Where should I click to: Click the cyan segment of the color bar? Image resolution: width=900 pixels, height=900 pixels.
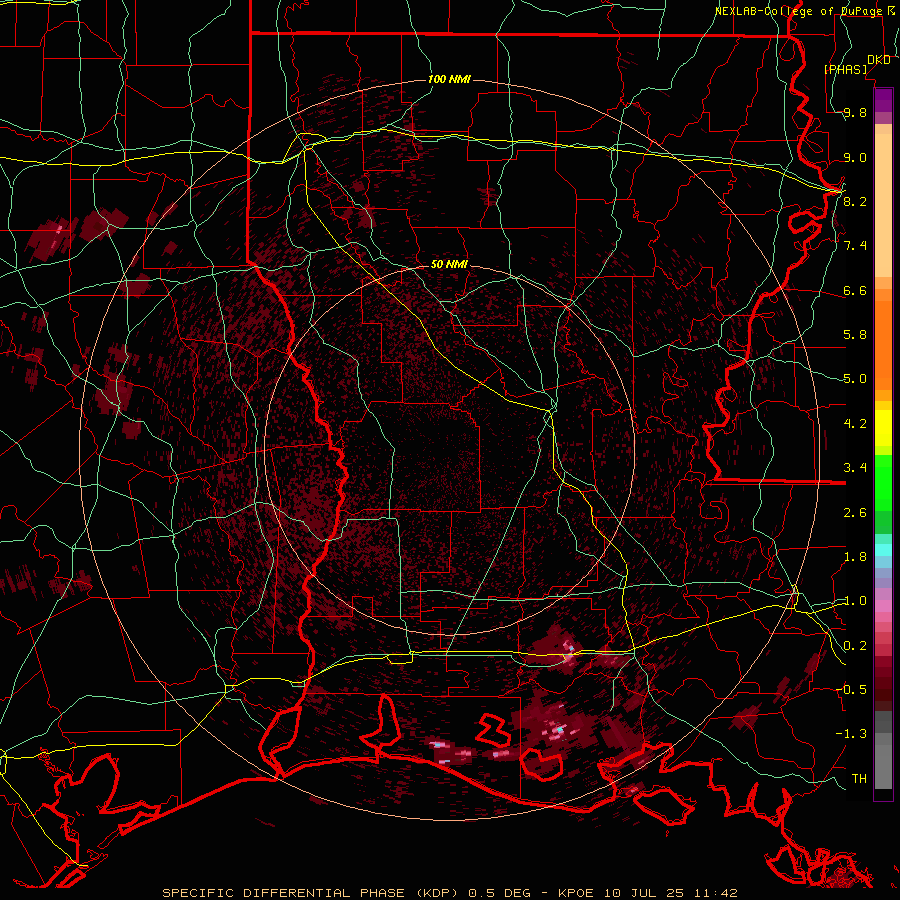(x=883, y=550)
